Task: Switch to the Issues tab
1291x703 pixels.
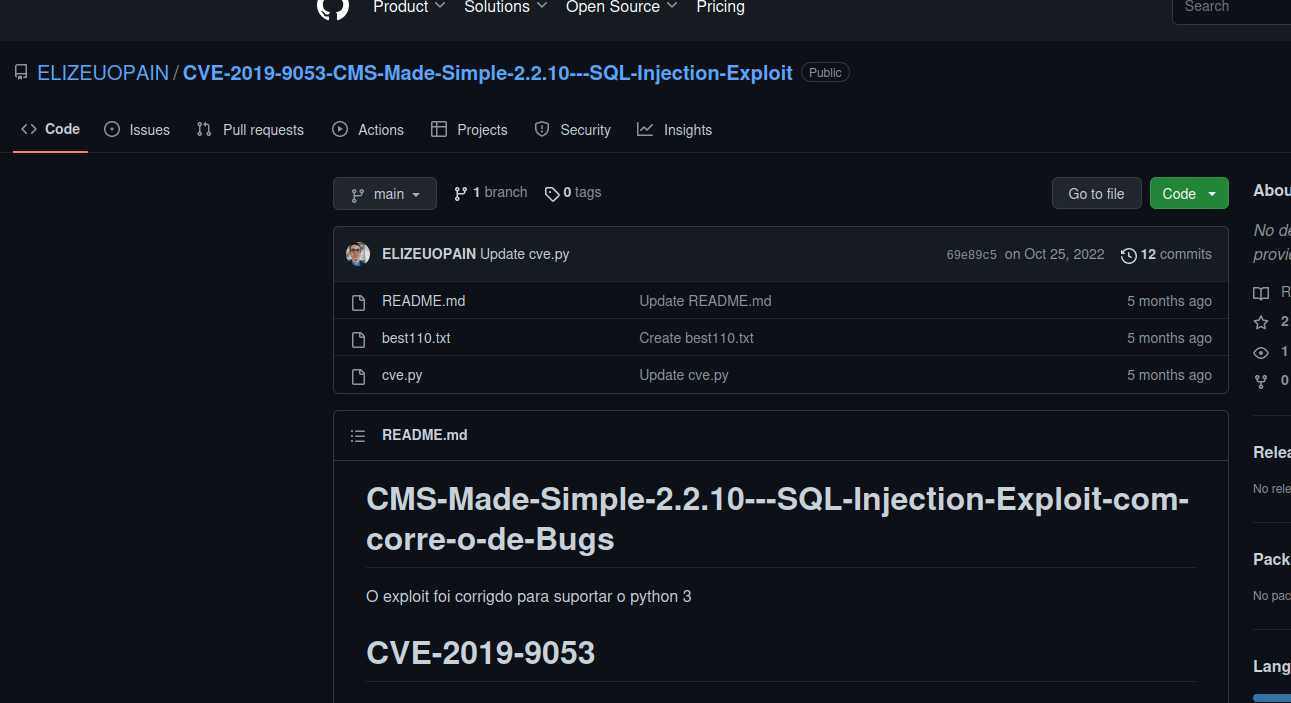Action: click(x=137, y=130)
